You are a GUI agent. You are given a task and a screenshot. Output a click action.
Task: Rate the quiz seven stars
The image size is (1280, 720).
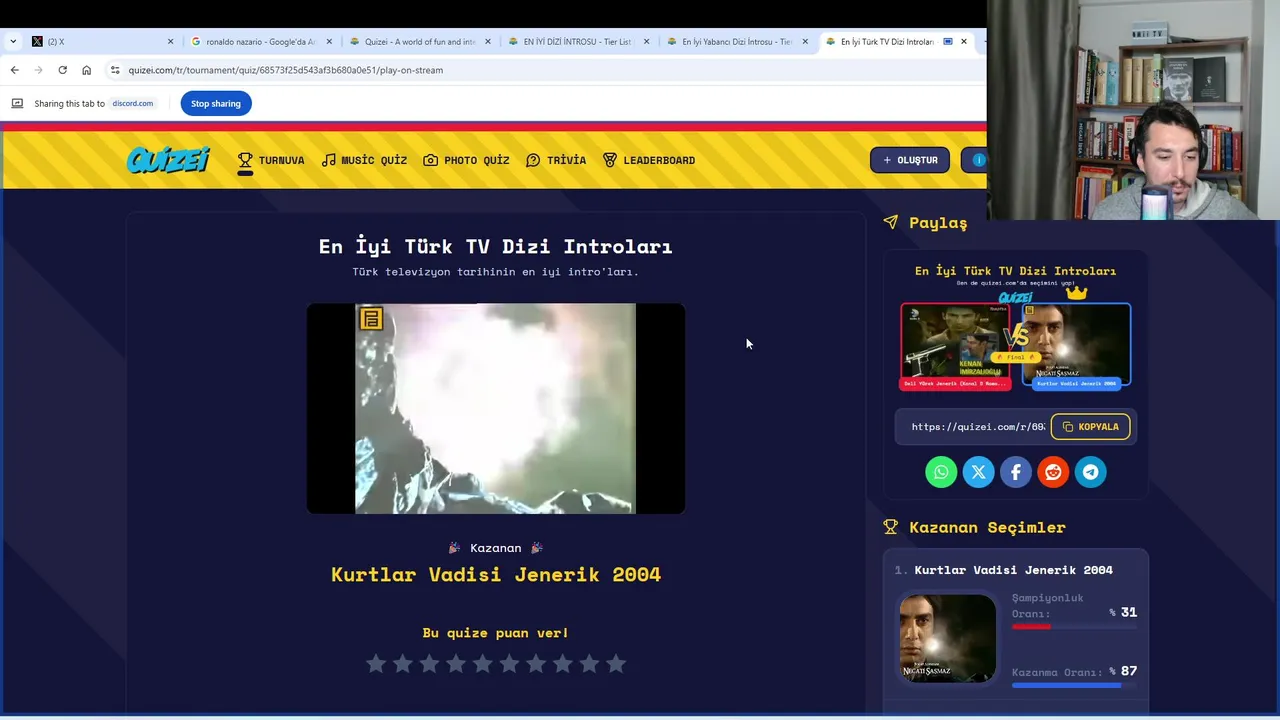[x=536, y=664]
